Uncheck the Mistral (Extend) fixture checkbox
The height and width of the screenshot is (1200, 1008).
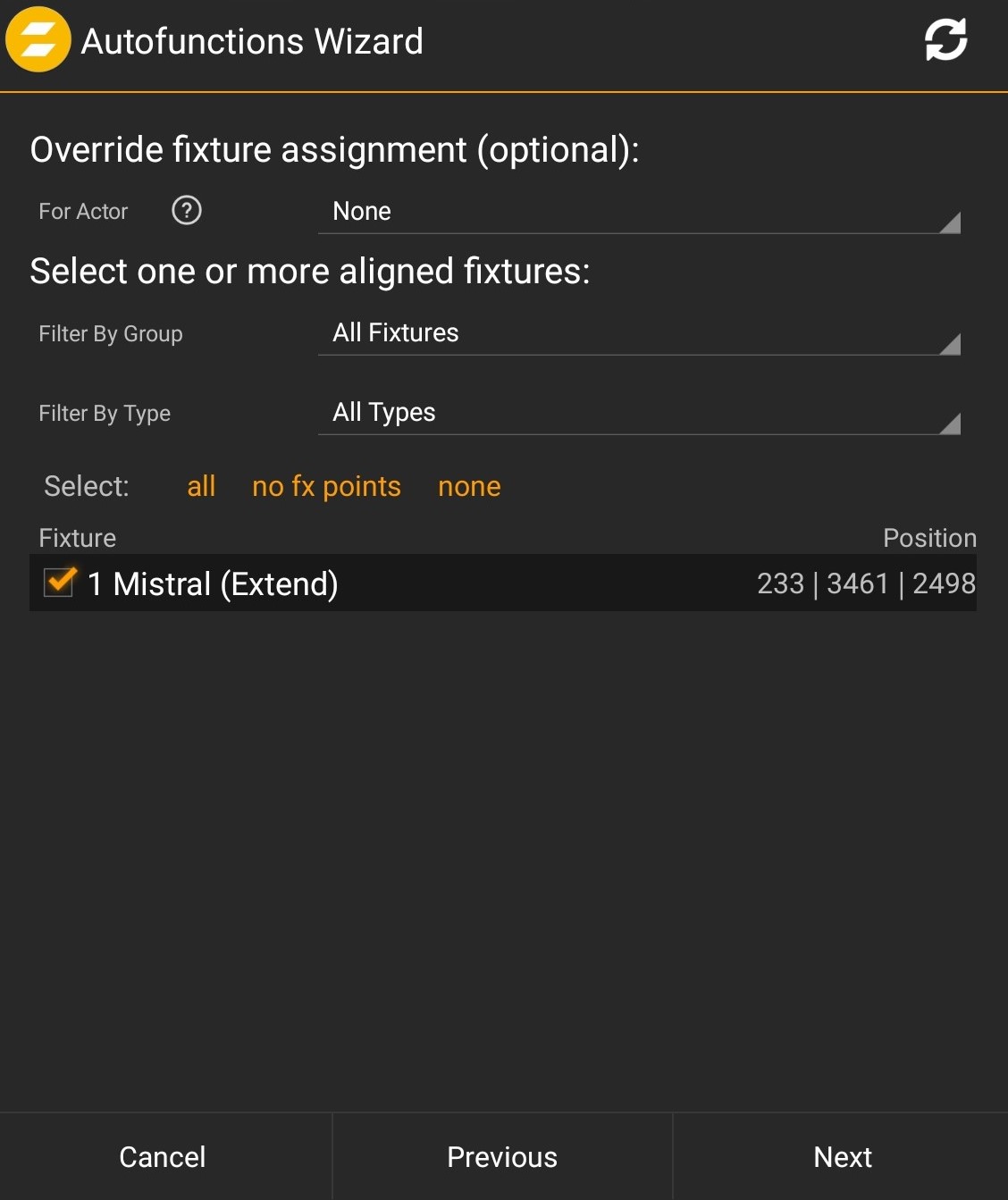(x=60, y=583)
